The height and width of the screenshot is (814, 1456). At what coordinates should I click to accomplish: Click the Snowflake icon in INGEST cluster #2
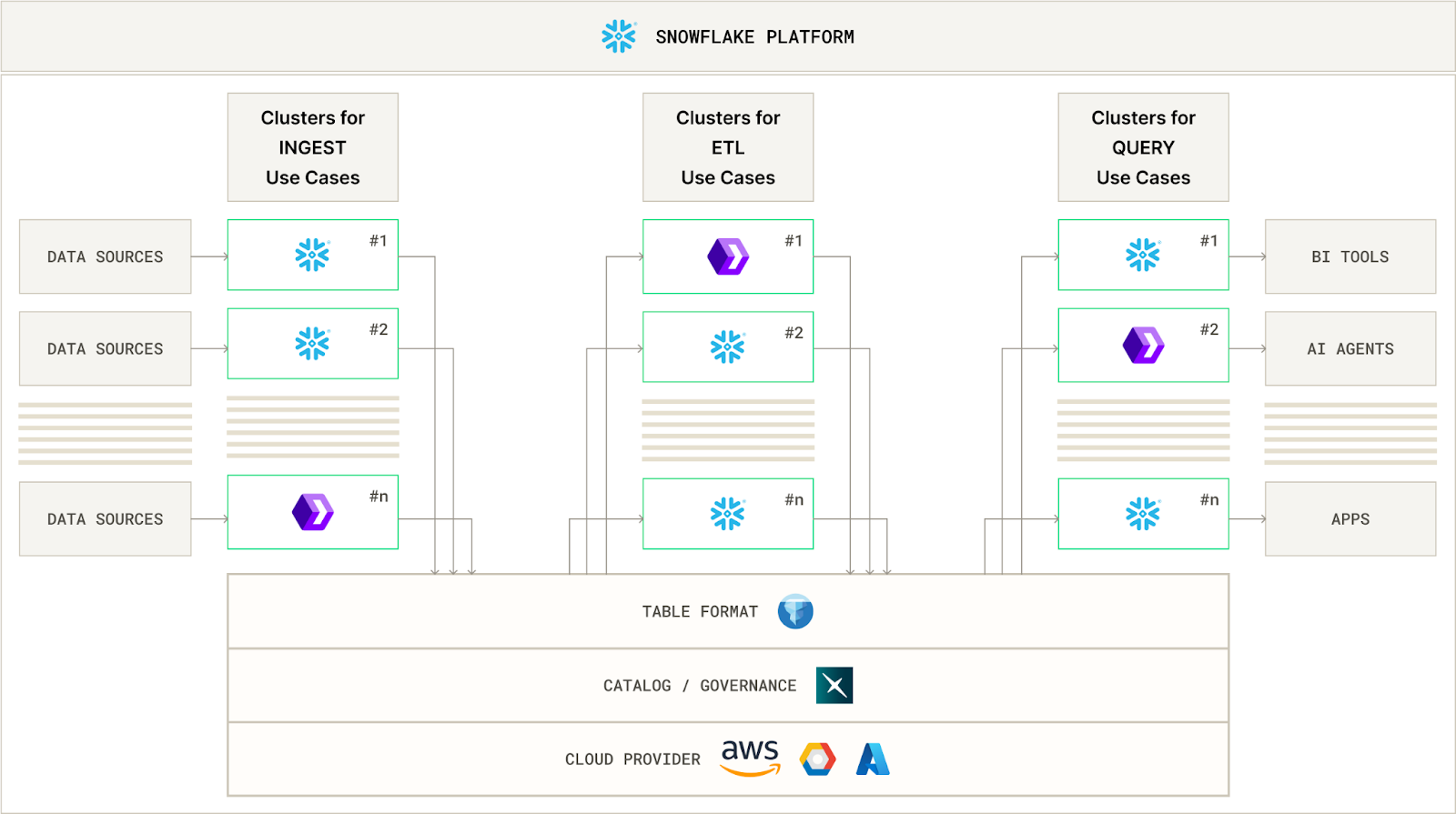tap(312, 344)
